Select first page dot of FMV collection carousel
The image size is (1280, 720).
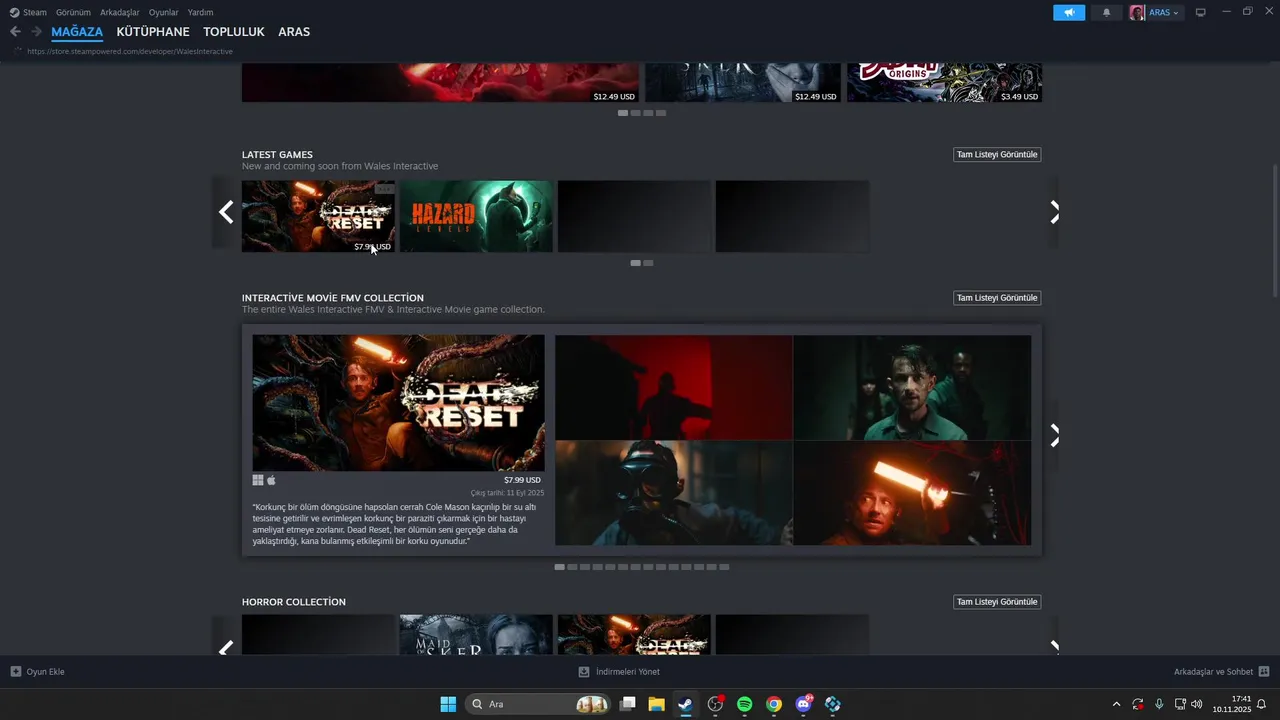pyautogui.click(x=560, y=567)
